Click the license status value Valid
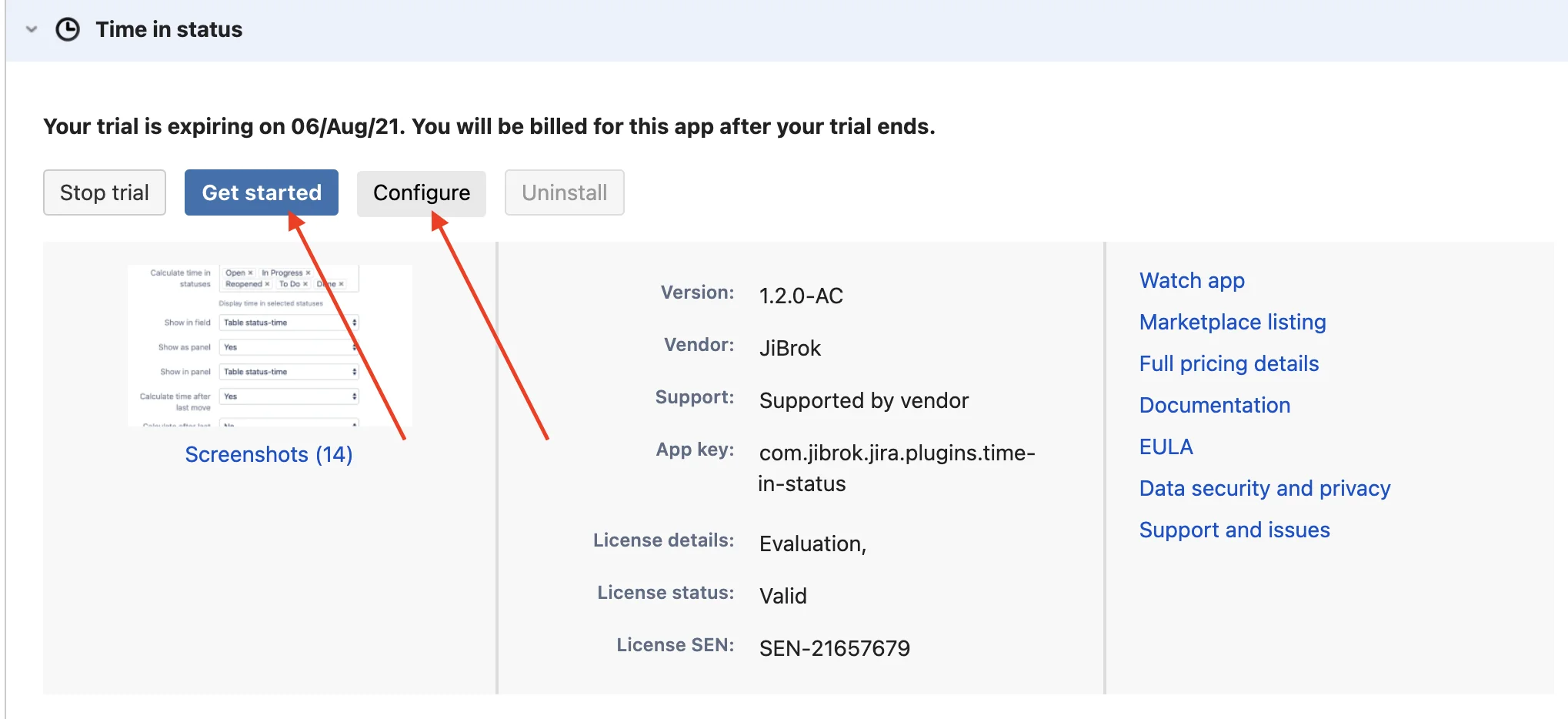This screenshot has width=1568, height=719. click(x=783, y=596)
